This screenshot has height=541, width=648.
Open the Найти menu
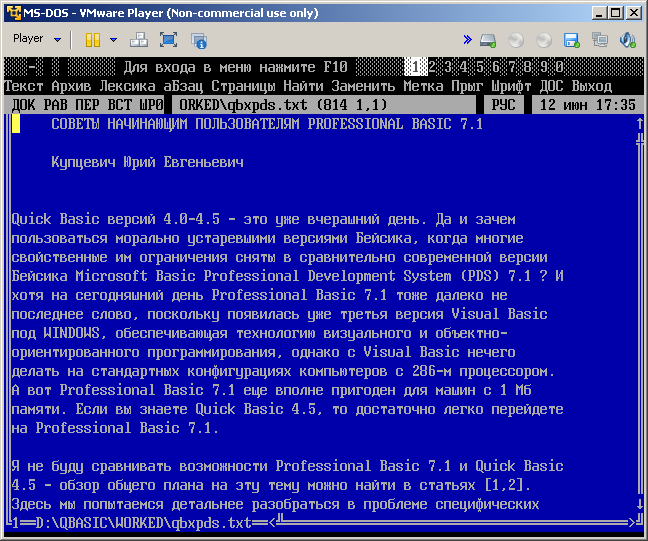click(303, 86)
